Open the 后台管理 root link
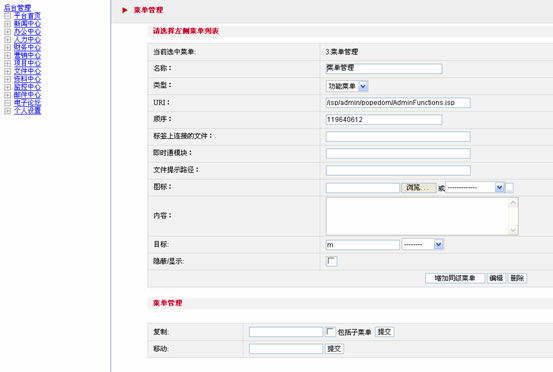The image size is (553, 372). (17, 8)
